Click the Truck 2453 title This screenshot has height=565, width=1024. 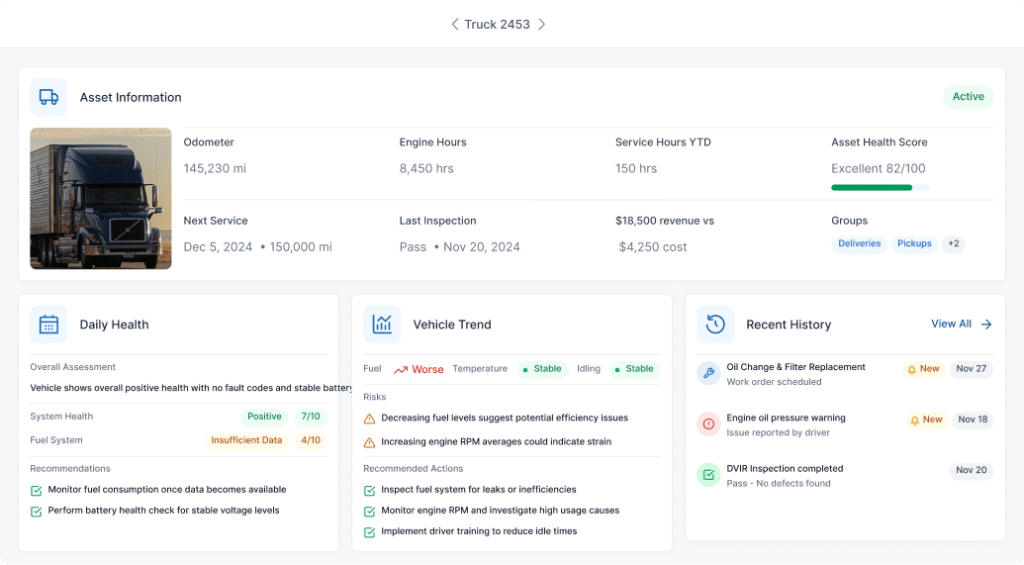point(497,24)
